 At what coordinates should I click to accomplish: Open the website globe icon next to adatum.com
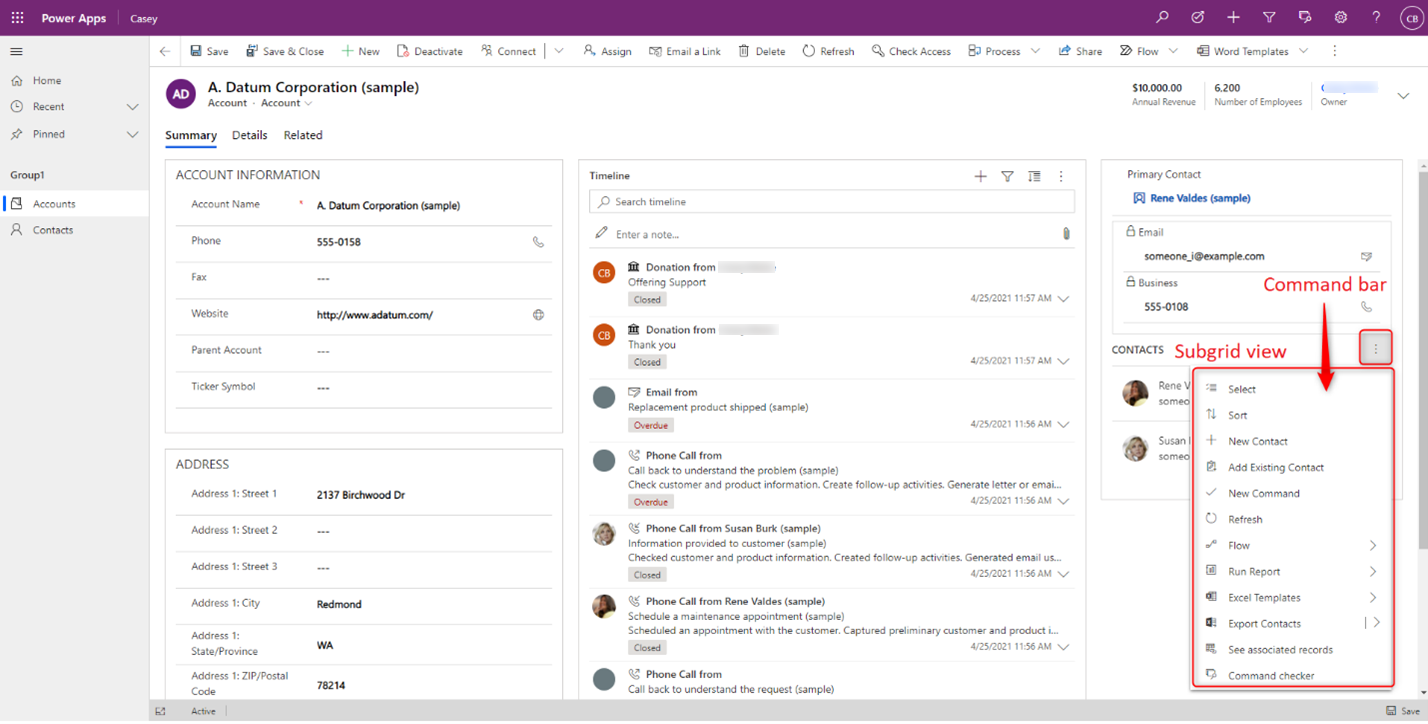(x=538, y=315)
